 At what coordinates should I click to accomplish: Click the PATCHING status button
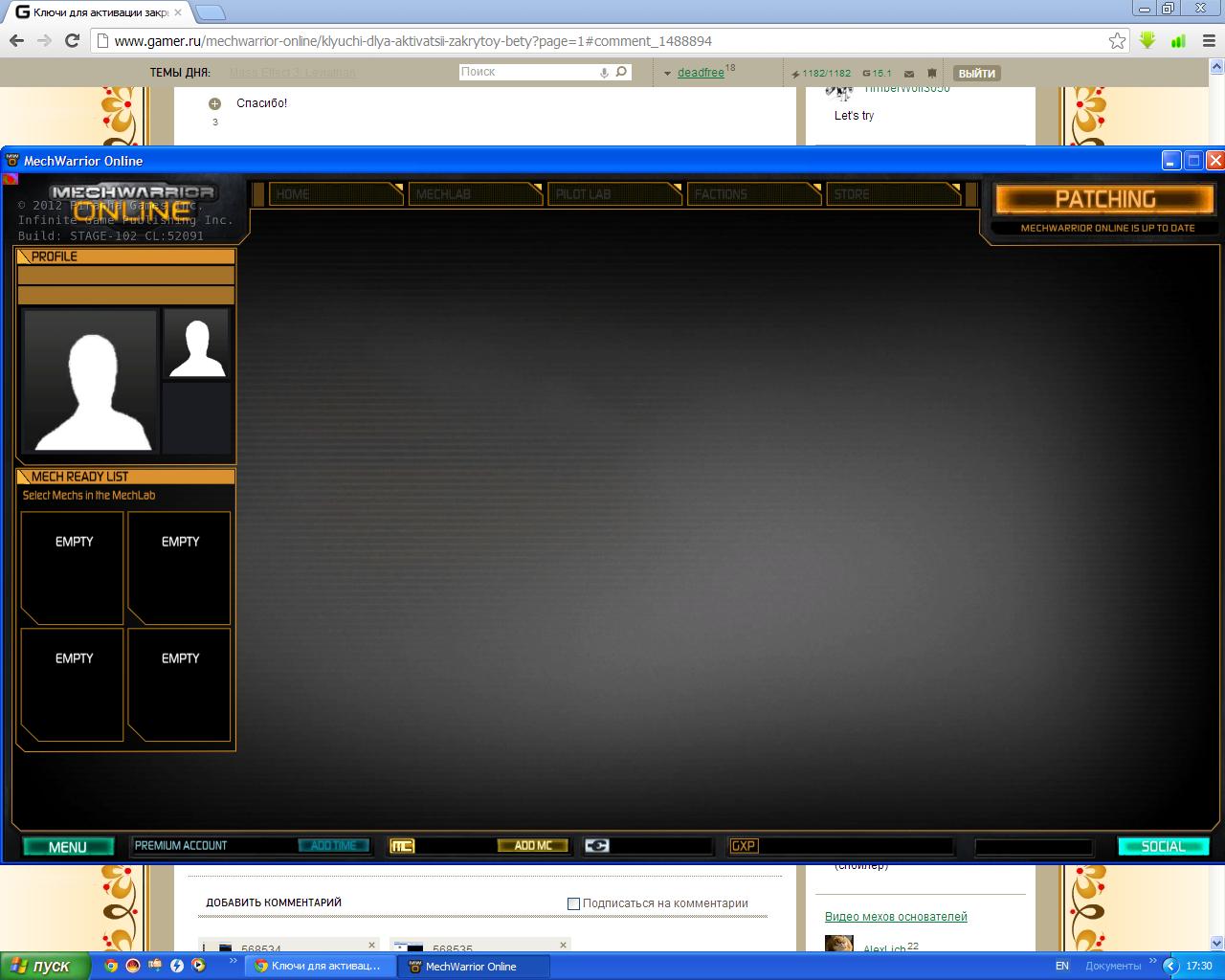pos(1105,199)
